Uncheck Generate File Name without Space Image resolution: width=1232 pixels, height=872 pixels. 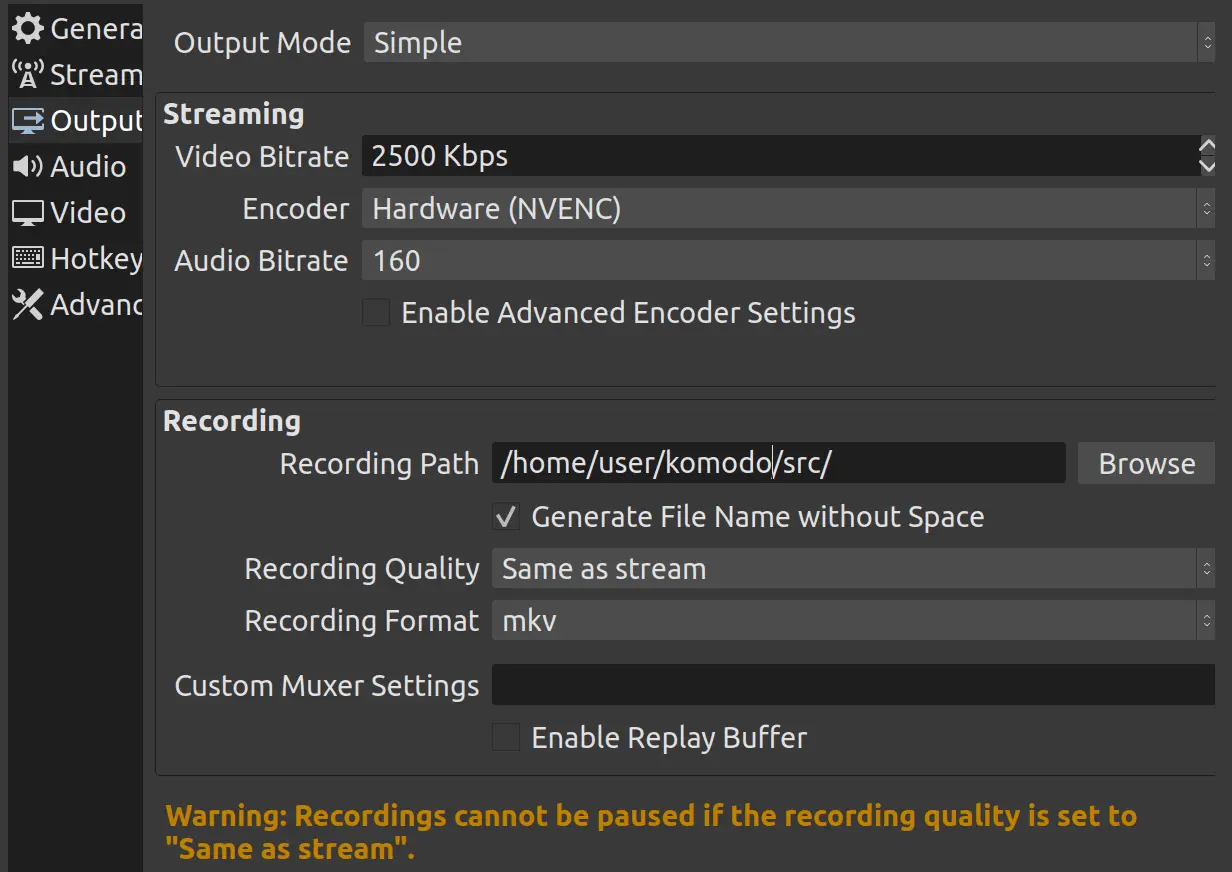(x=506, y=517)
